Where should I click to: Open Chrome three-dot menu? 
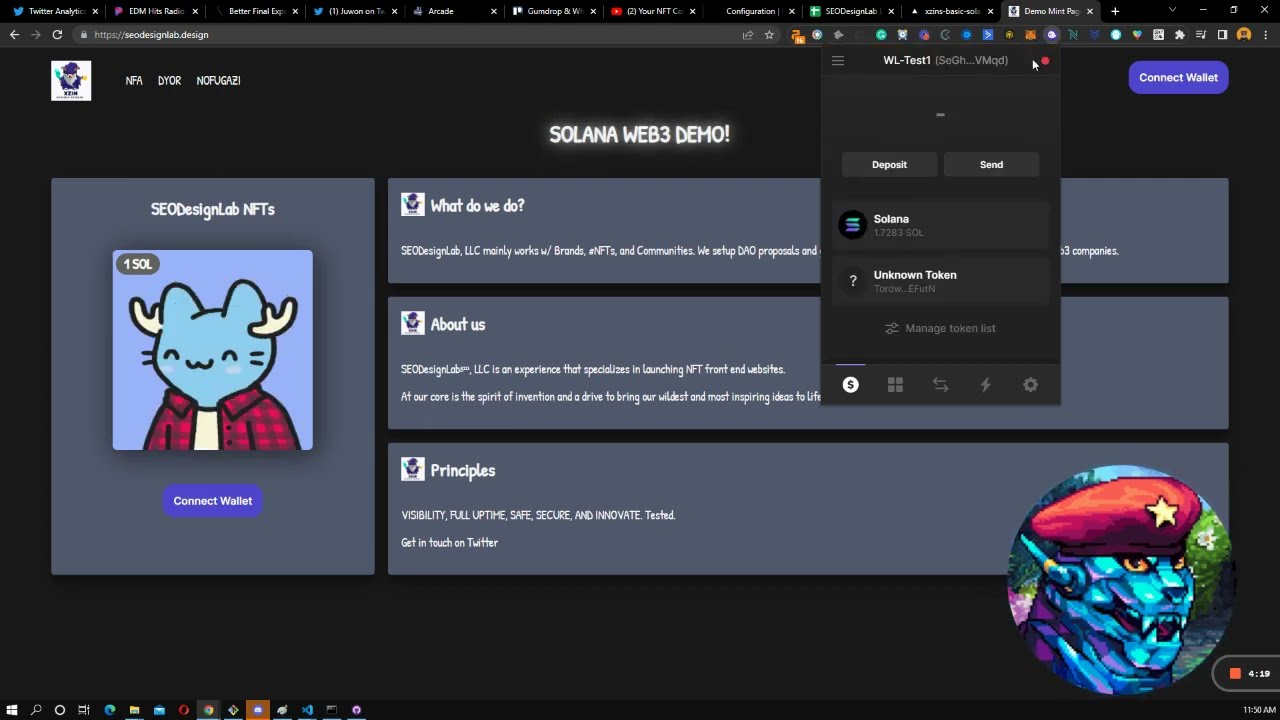pos(1265,35)
